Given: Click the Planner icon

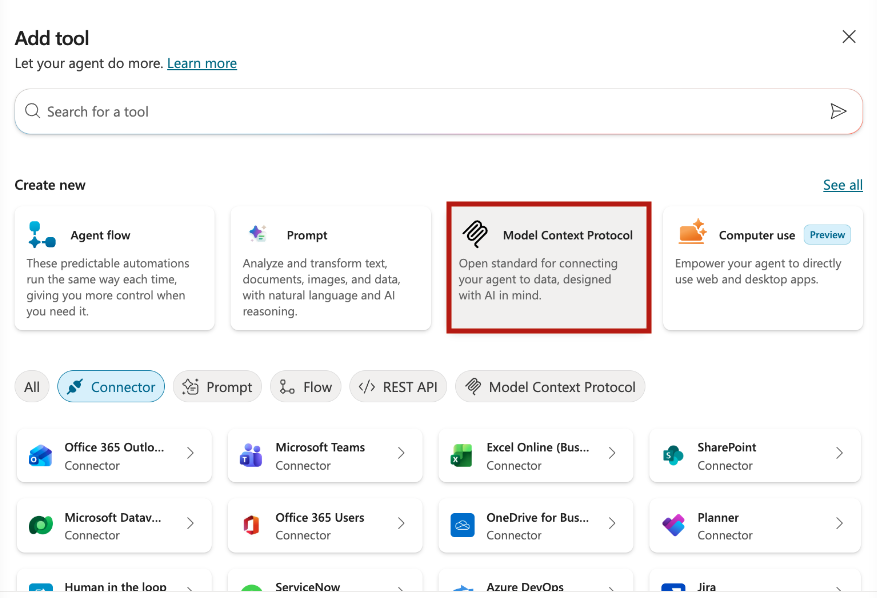Looking at the screenshot, I should (673, 525).
